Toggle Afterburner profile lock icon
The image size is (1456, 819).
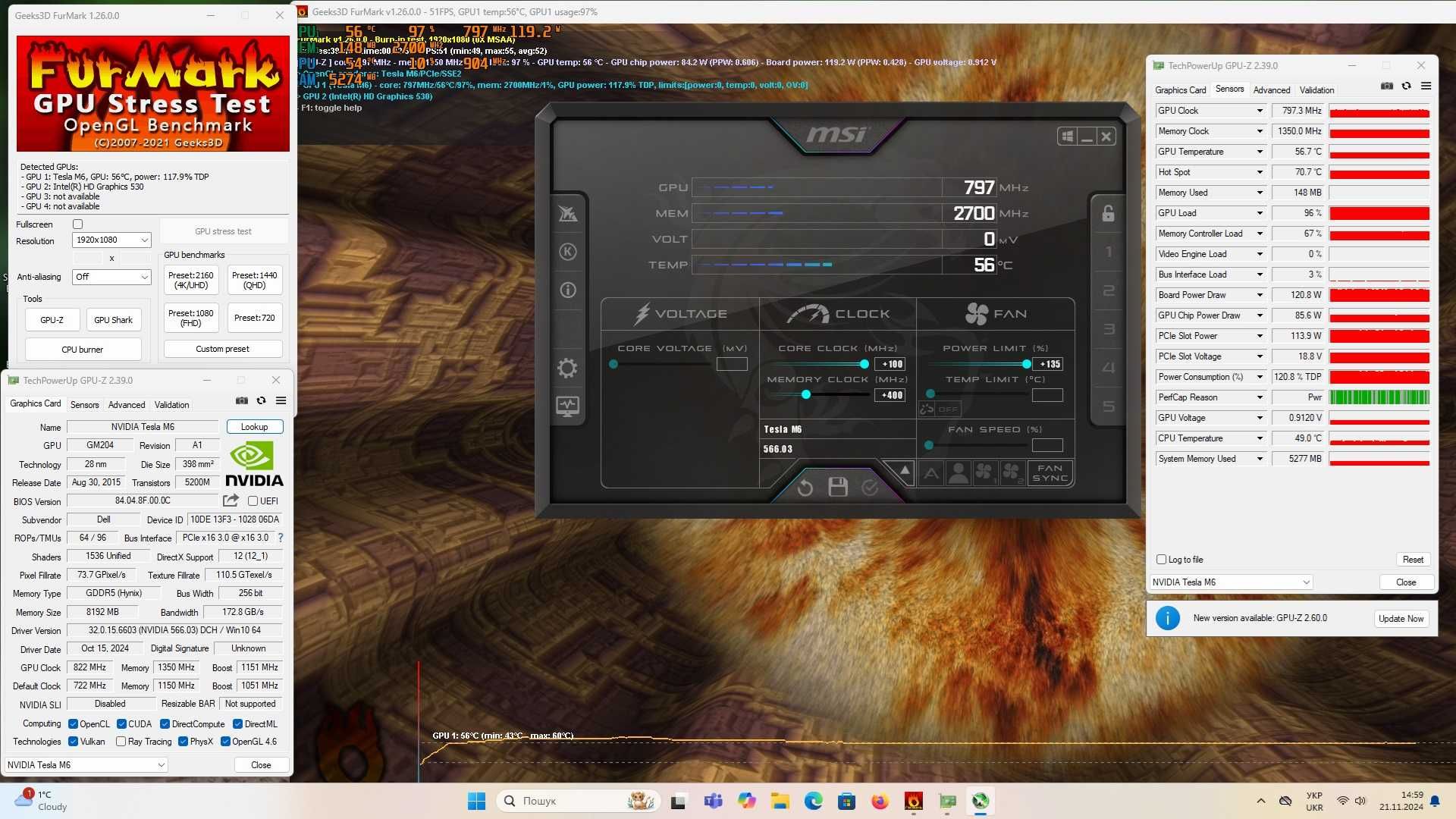(x=1108, y=213)
